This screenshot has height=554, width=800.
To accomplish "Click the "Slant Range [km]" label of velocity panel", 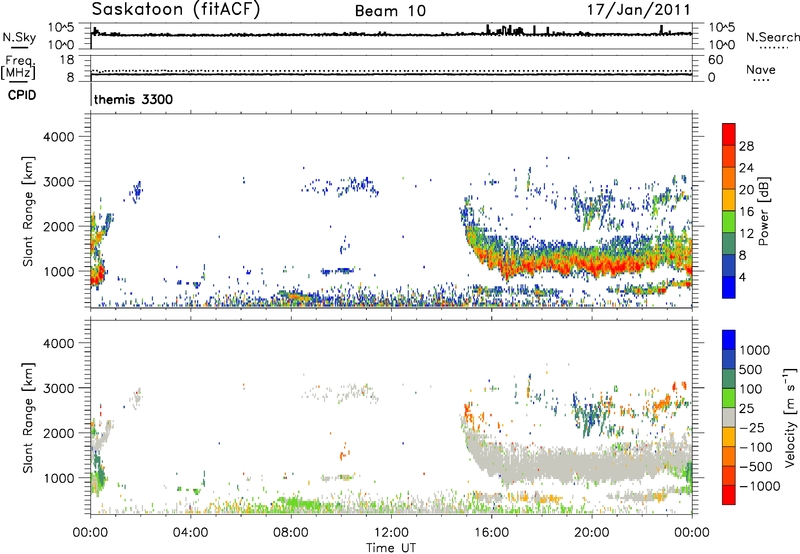I will click(28, 418).
